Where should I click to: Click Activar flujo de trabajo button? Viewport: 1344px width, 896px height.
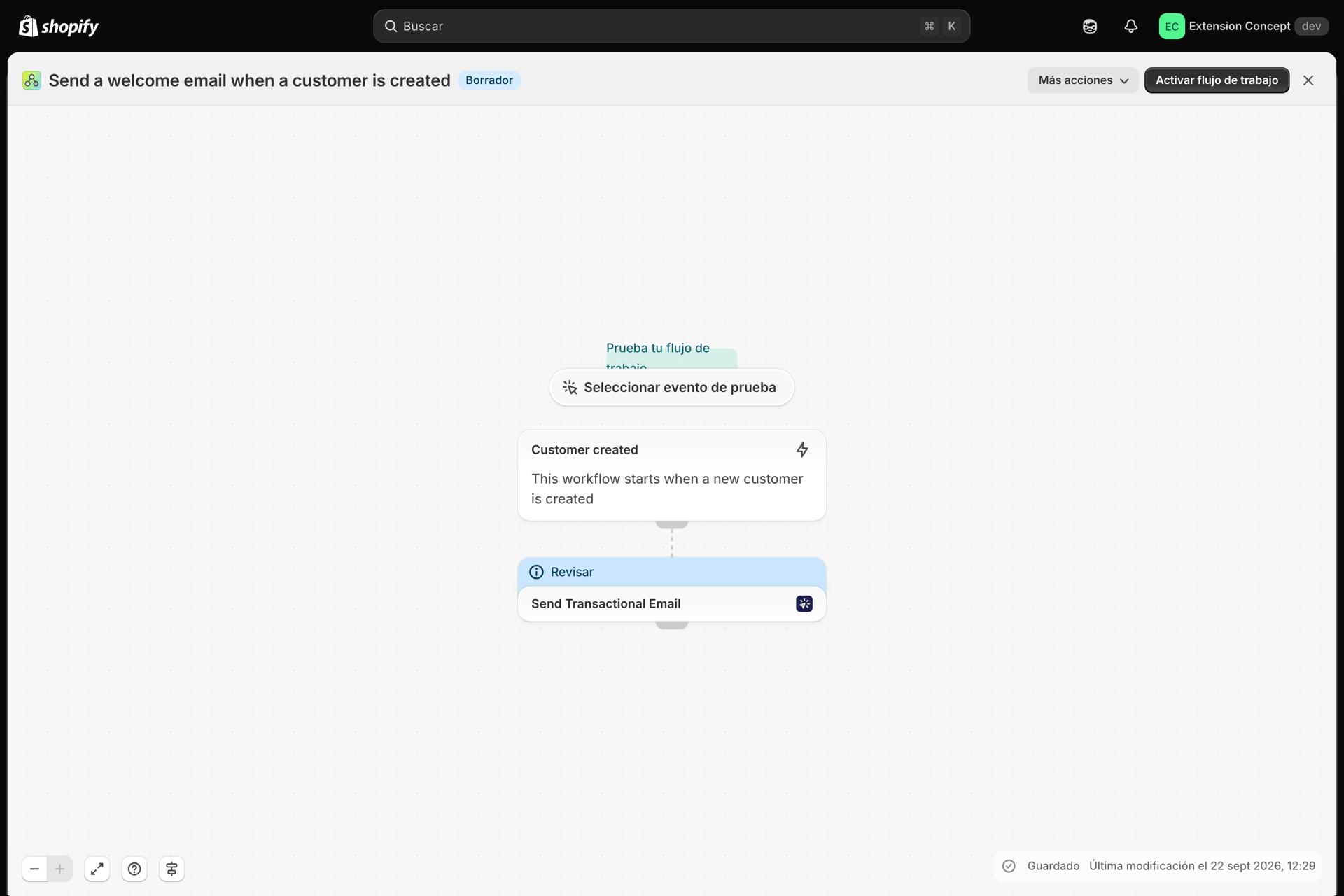[1217, 80]
